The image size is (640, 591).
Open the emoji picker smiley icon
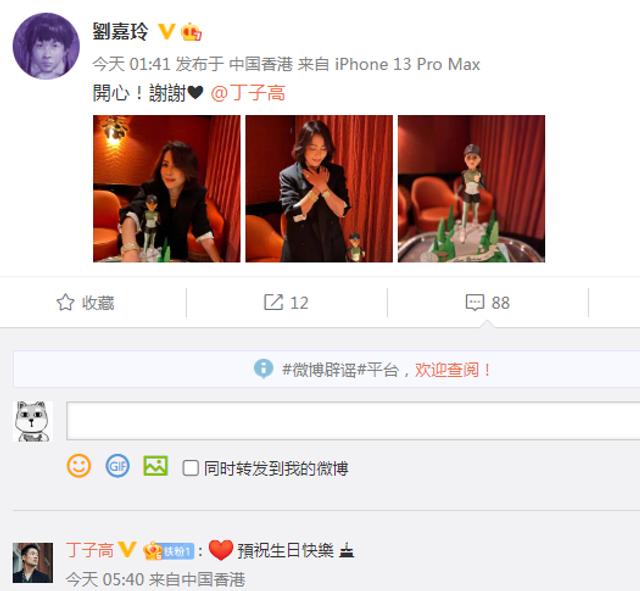pyautogui.click(x=79, y=466)
